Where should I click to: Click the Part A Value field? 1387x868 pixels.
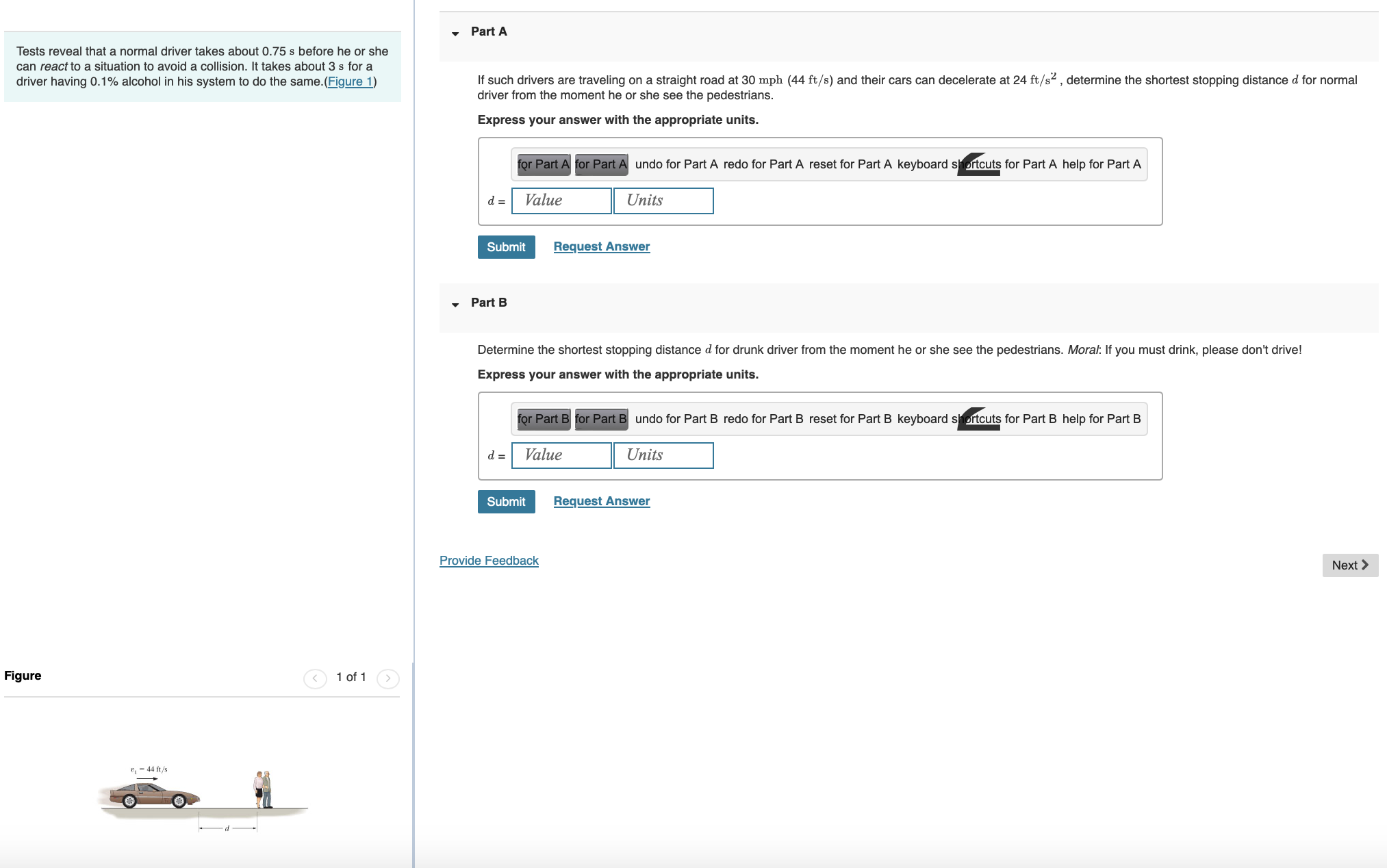tap(561, 201)
